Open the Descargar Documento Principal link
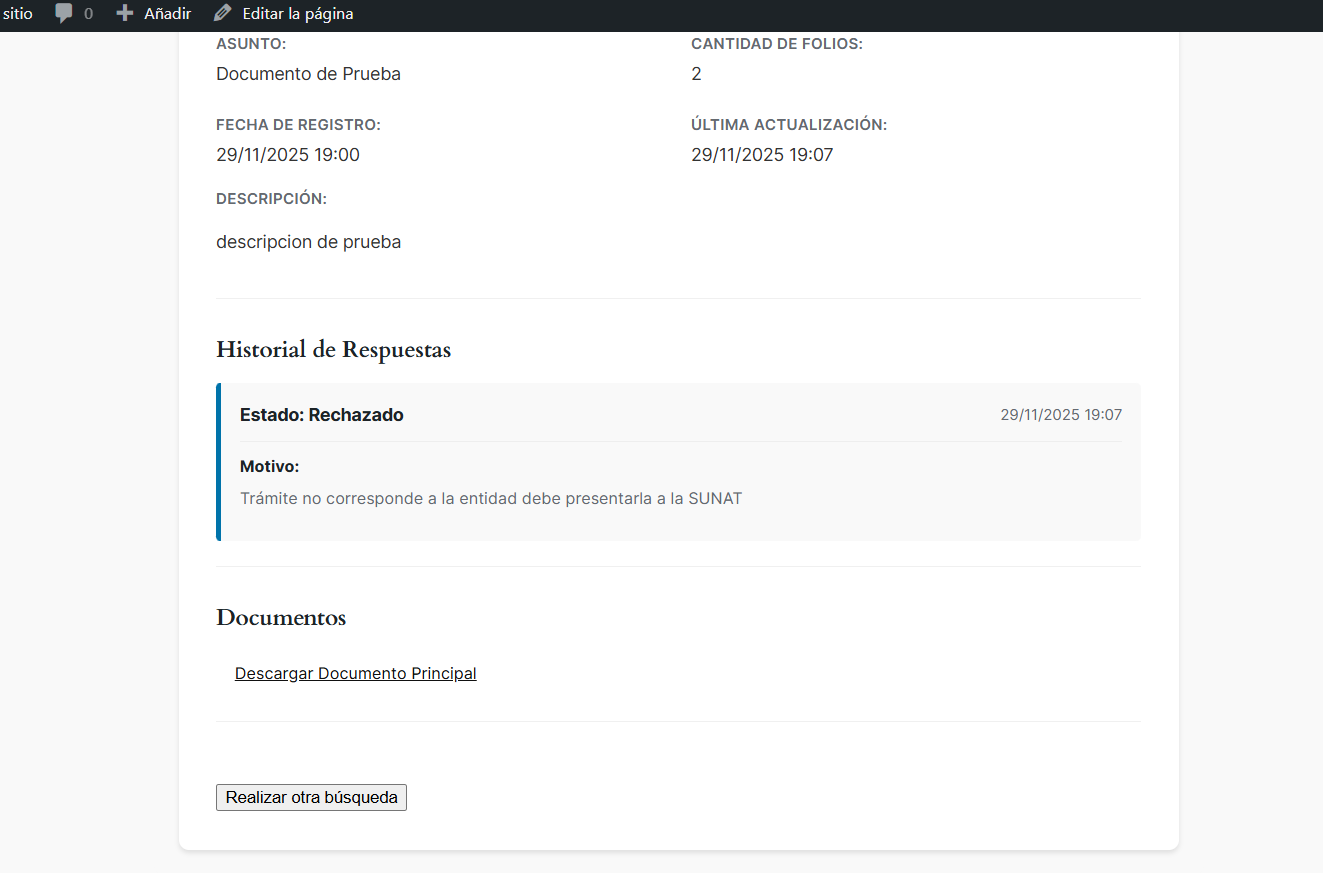Viewport: 1323px width, 873px height. (355, 674)
